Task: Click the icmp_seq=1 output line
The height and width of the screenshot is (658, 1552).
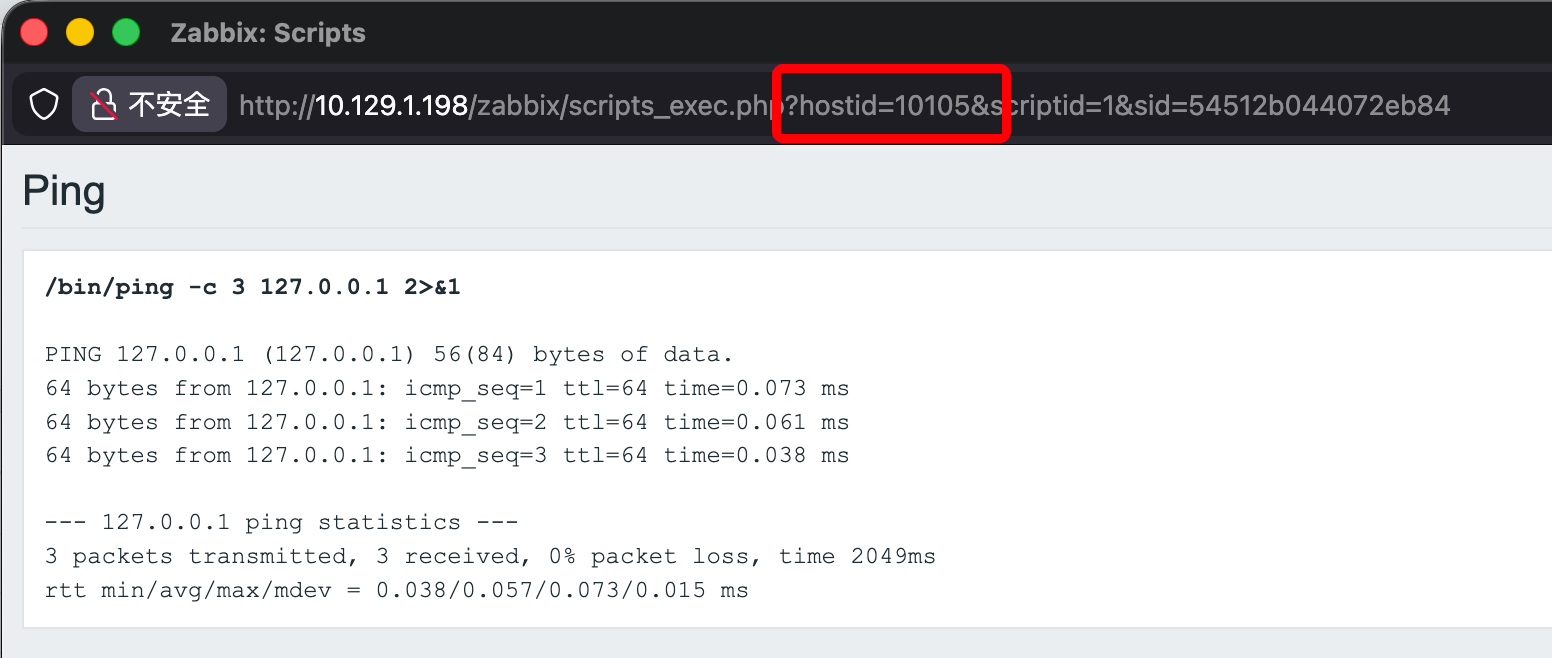Action: (x=446, y=388)
